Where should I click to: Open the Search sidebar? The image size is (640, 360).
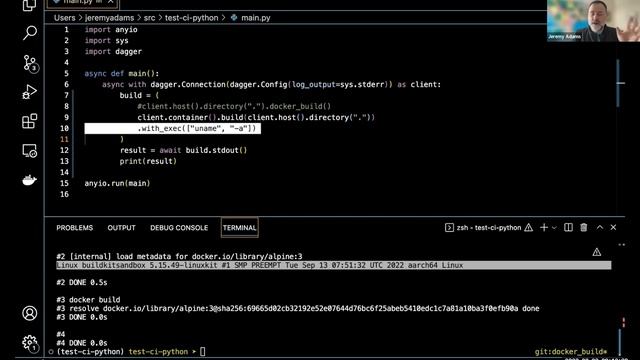coord(29,32)
